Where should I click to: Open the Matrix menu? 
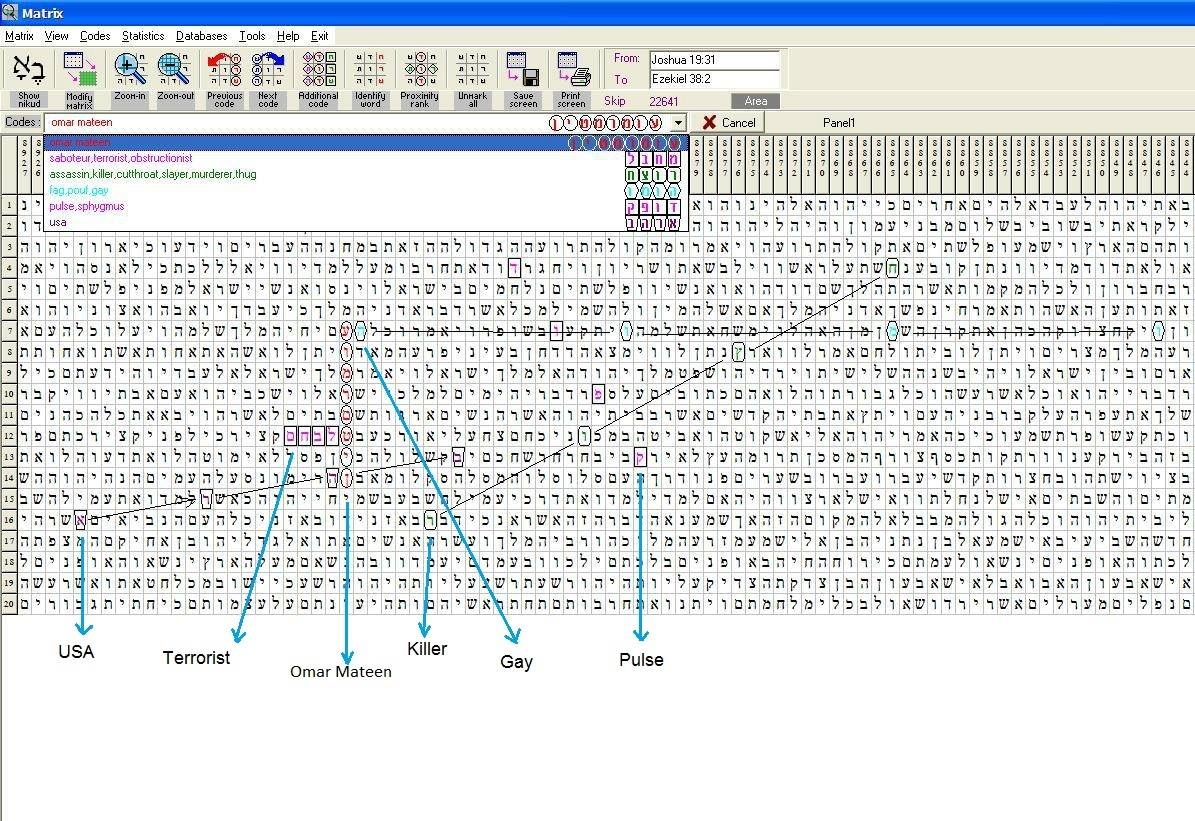[19, 36]
